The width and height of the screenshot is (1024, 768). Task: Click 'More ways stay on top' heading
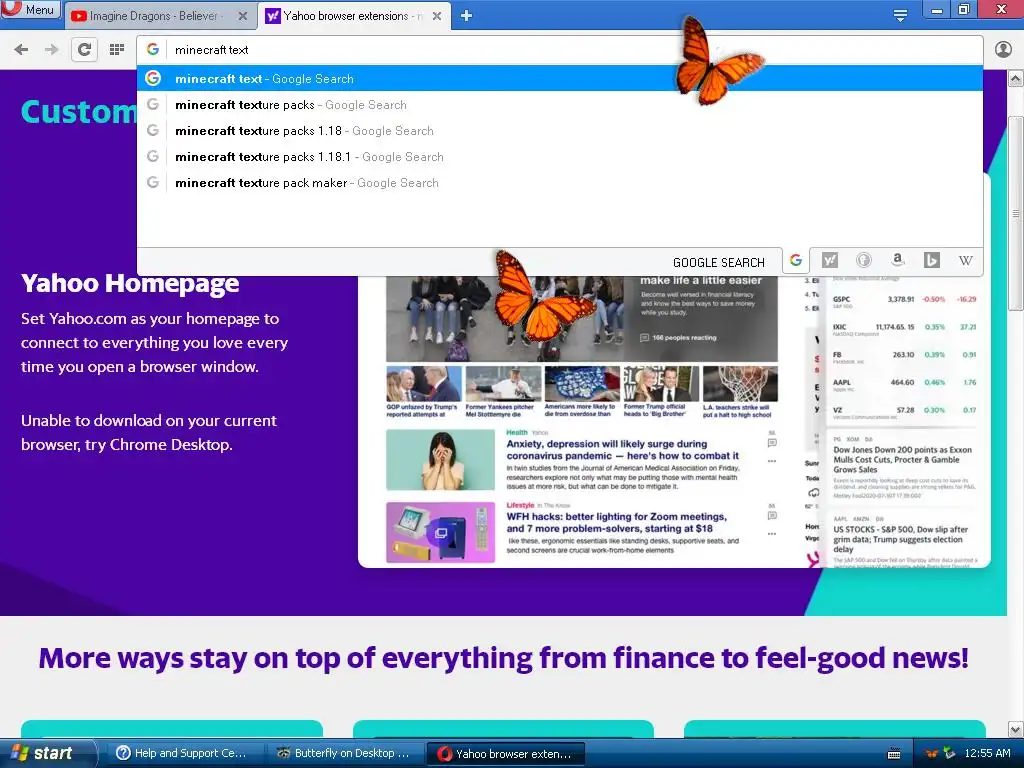coord(504,658)
